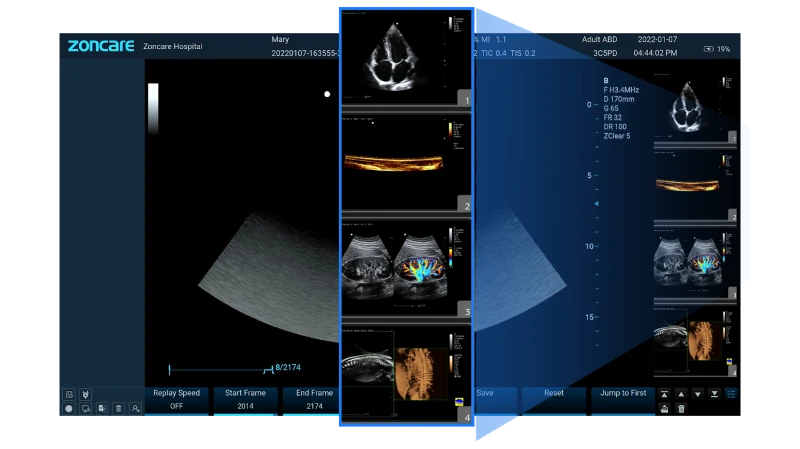Screen dimensions: 800x449
Task: Click the focus position arrow on depth scale
Action: [x=596, y=204]
